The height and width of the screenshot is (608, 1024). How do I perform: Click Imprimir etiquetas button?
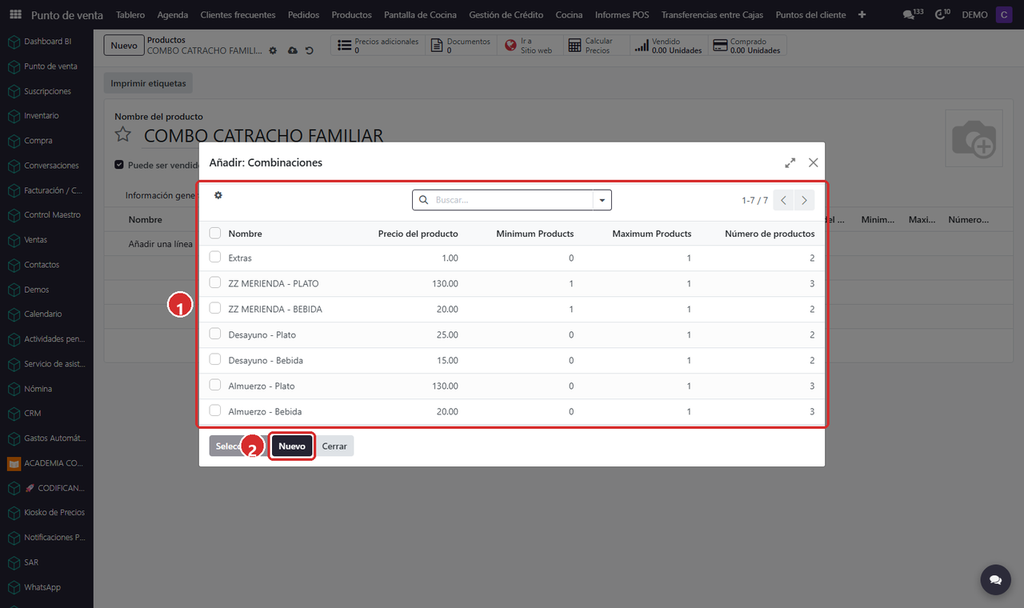click(148, 83)
